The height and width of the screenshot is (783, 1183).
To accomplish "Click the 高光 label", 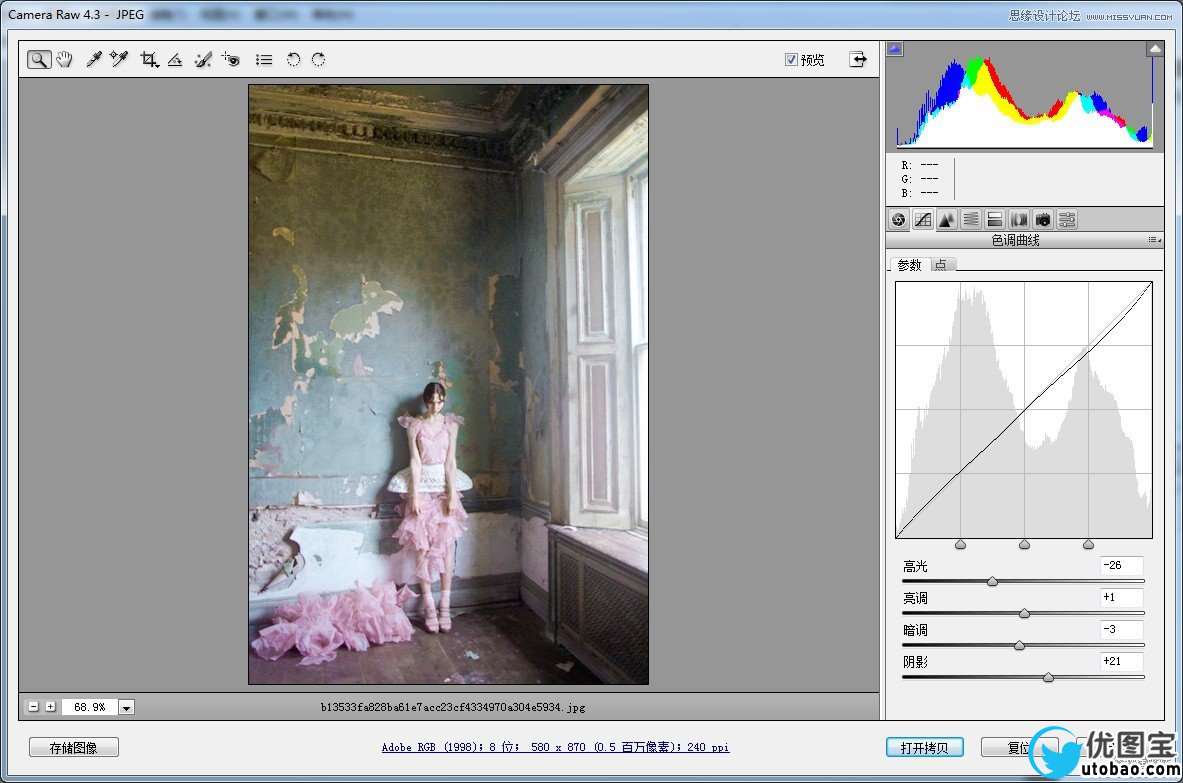I will coord(915,566).
